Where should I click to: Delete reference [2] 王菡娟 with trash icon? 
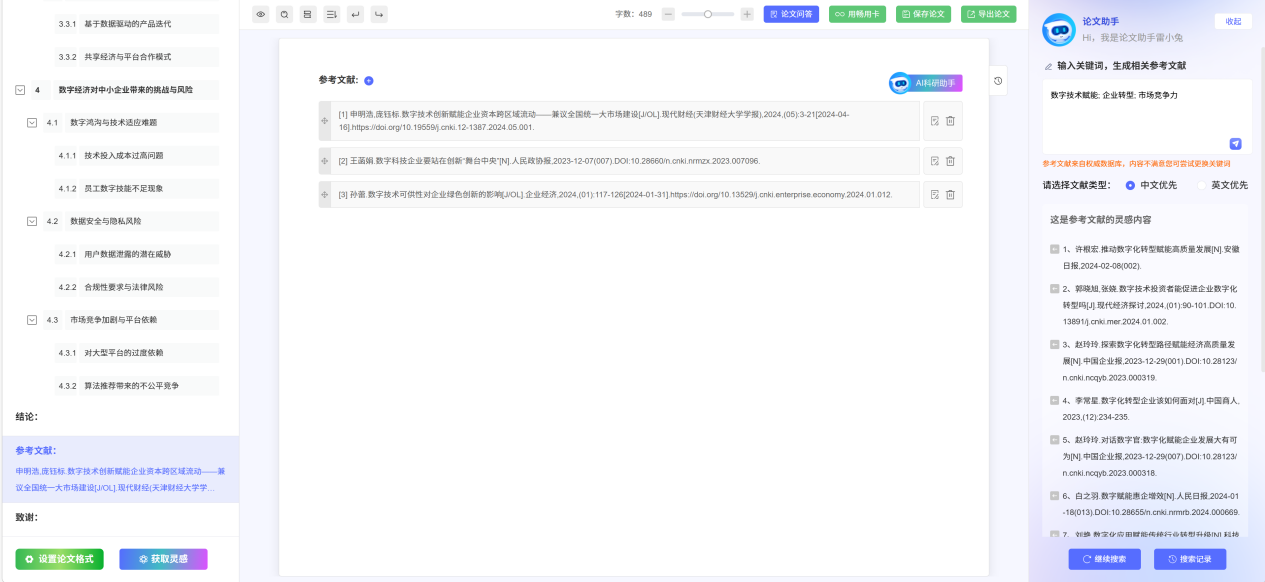[950, 161]
